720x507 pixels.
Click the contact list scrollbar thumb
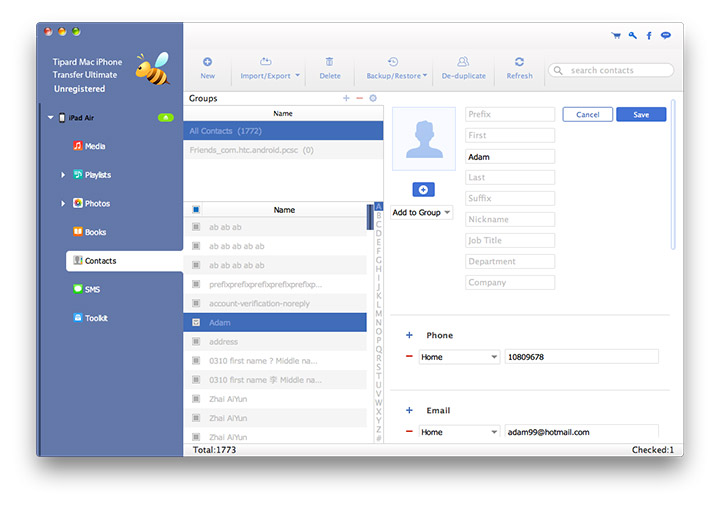coord(370,217)
